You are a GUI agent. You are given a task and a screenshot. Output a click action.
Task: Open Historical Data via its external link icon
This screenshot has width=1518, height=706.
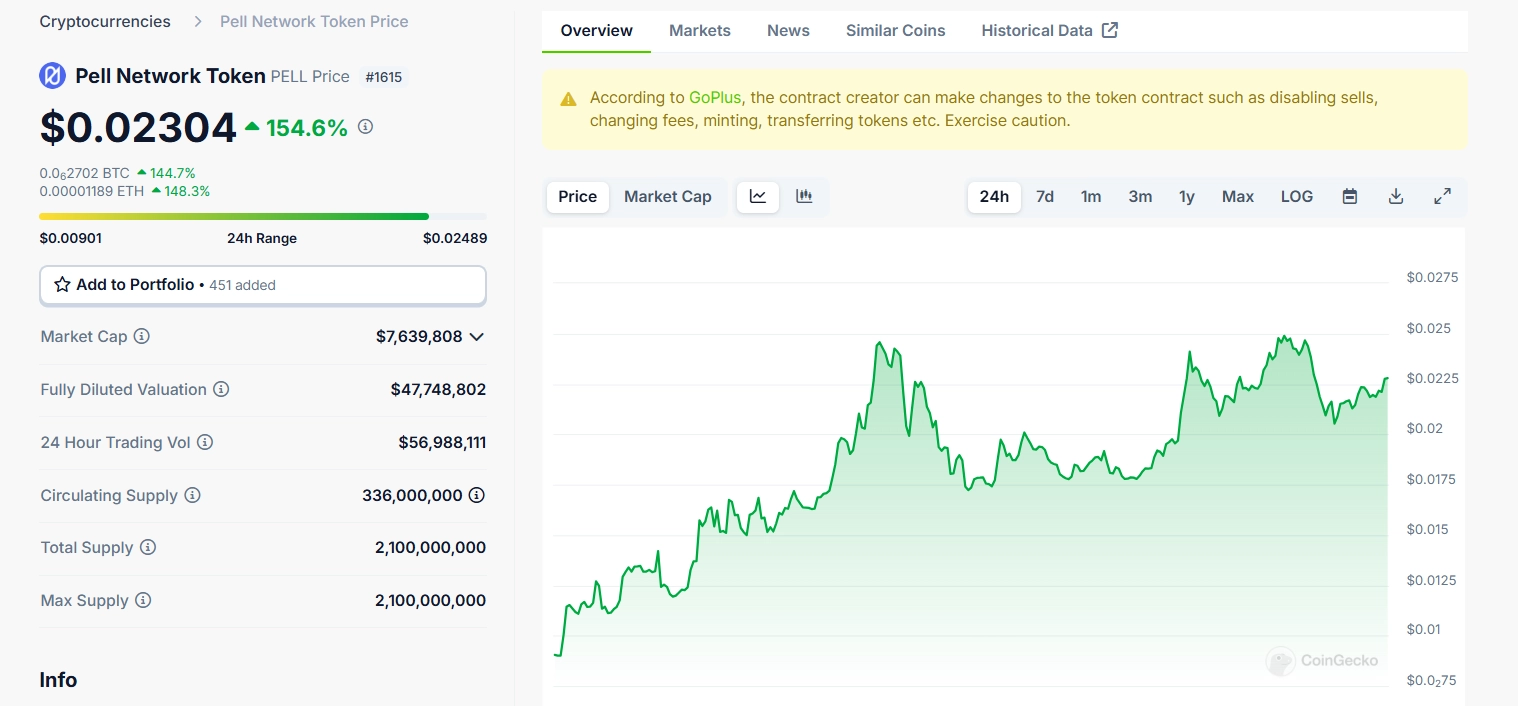1110,30
